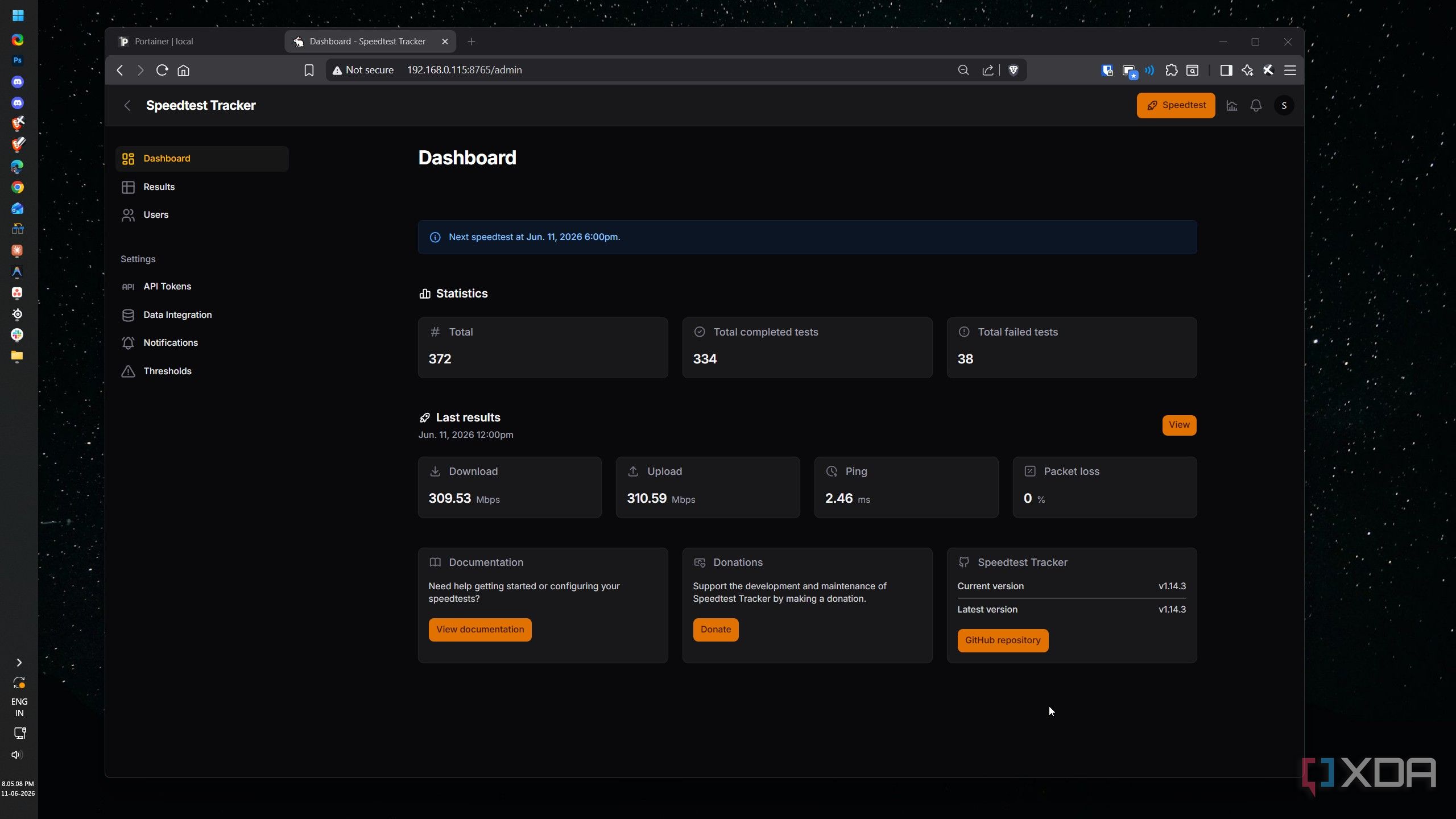Screen dimensions: 1456x819
Task: Reload the current page
Action: point(162,71)
